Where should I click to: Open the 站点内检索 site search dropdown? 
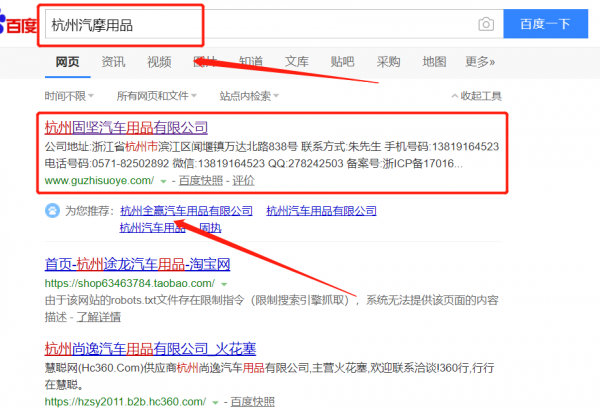249,97
